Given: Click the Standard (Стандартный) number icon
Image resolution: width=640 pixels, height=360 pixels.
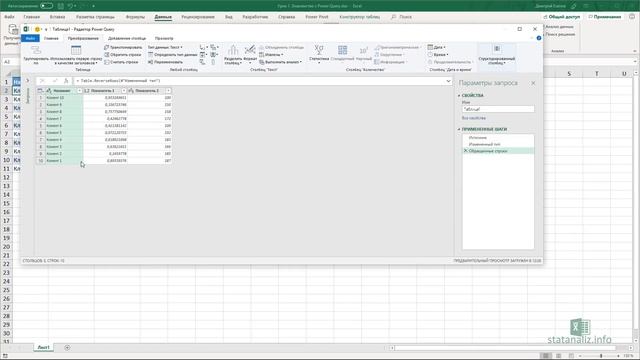Looking at the screenshot, I should coord(342,50).
